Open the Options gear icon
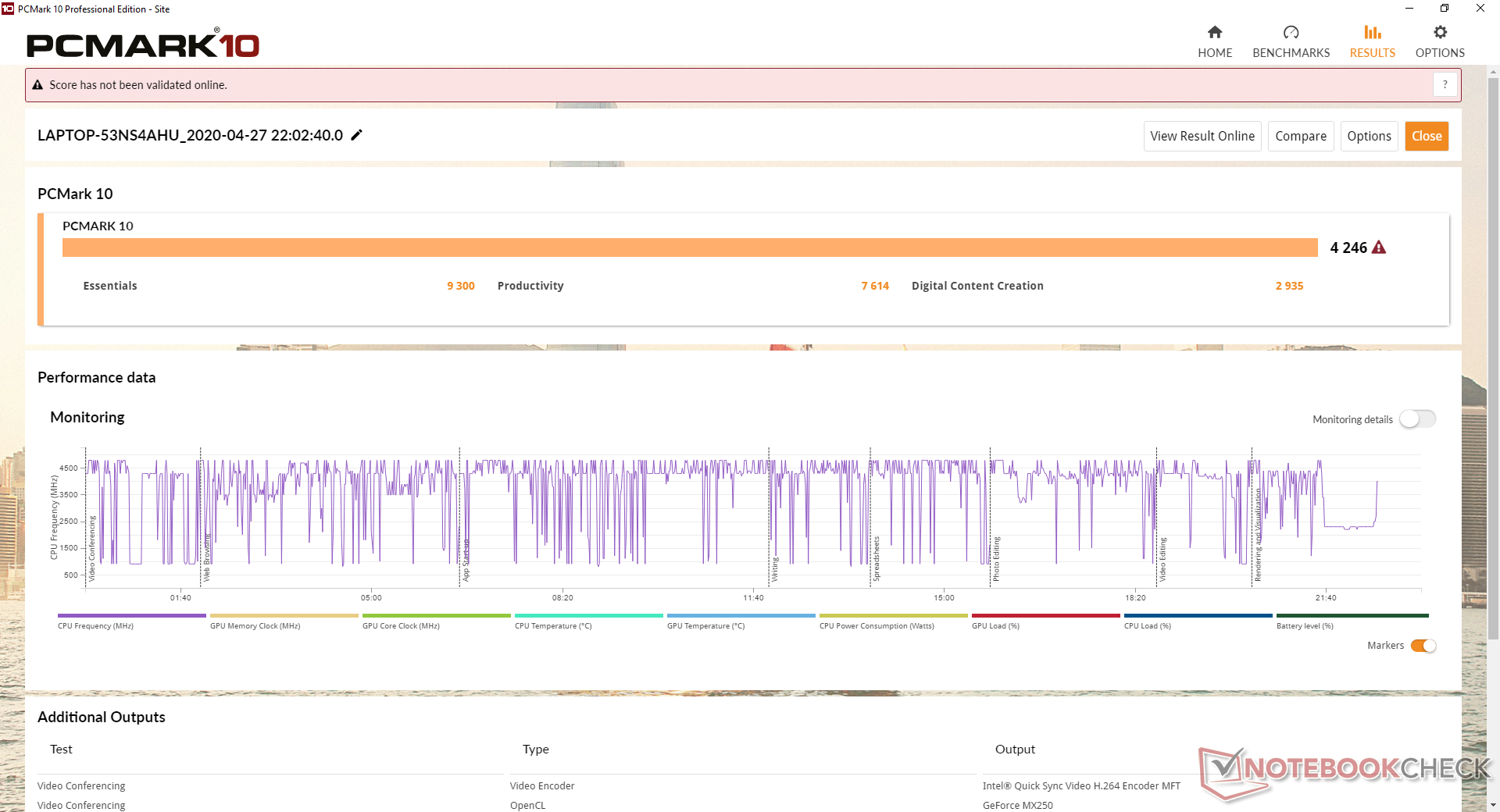 point(1440,33)
